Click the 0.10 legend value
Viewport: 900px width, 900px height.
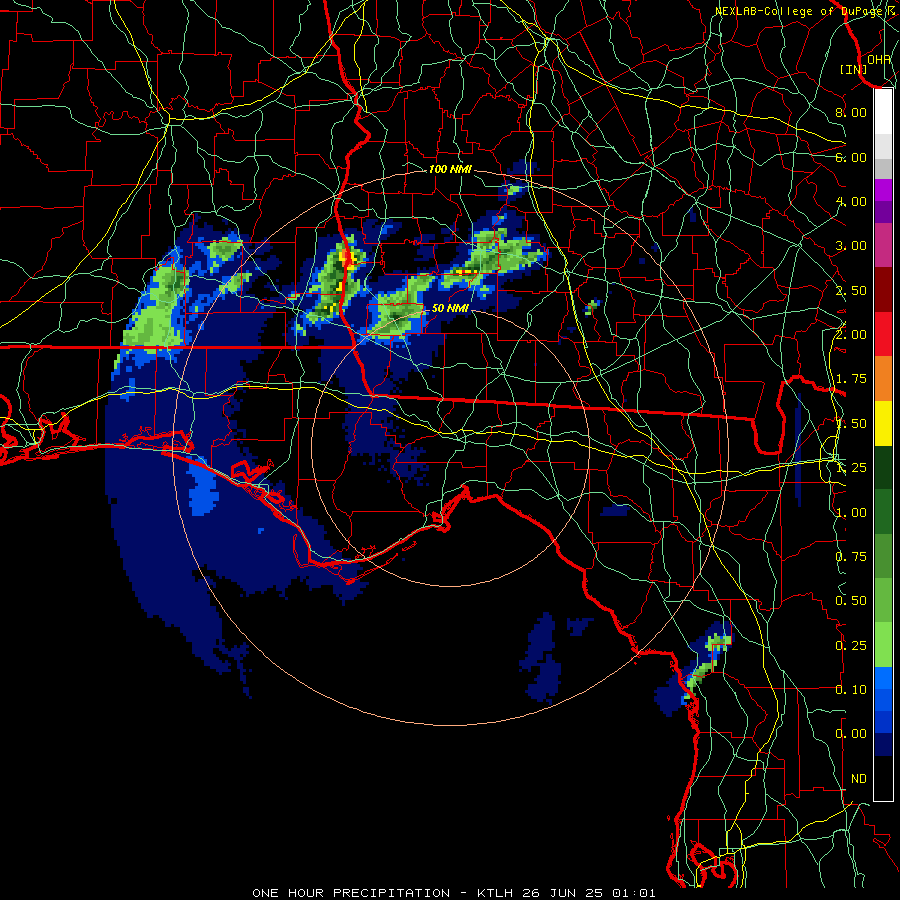[851, 690]
